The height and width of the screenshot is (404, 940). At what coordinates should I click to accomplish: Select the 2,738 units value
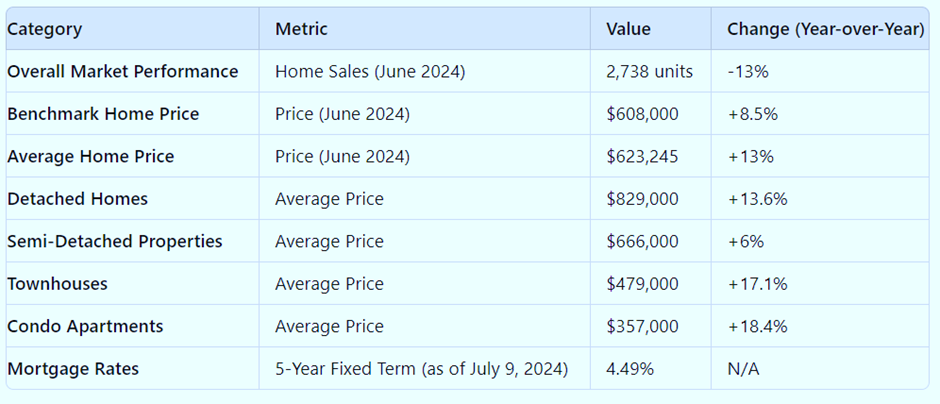coord(648,72)
